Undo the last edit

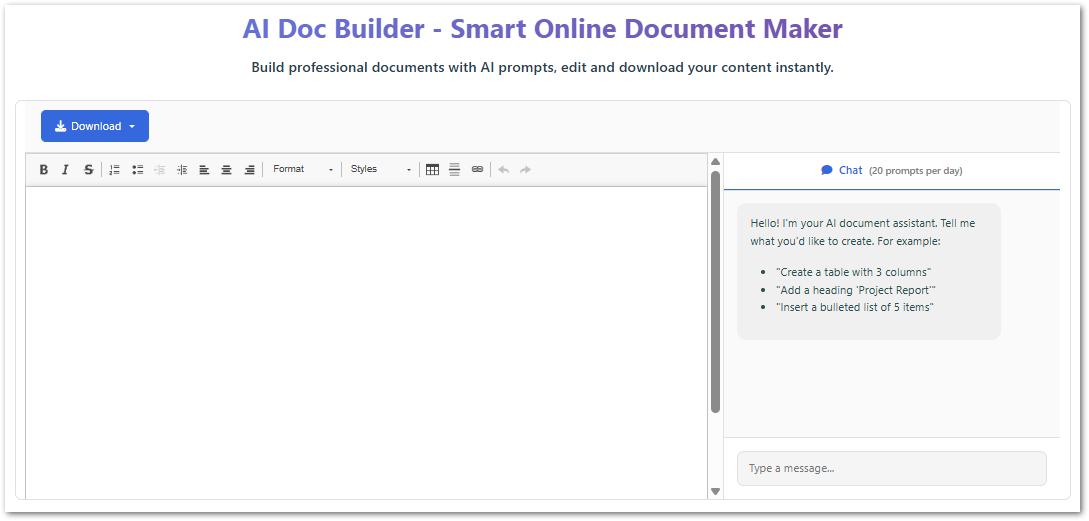(504, 169)
